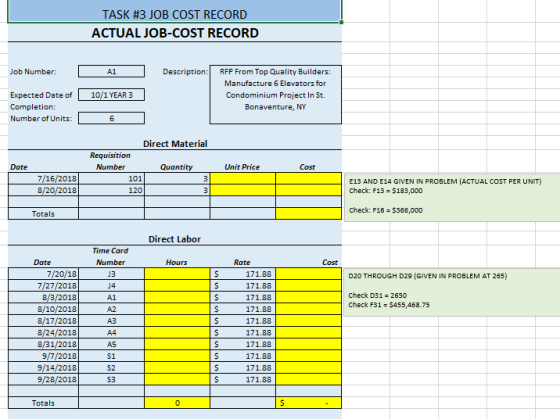Click the date cell 8/20/2018
Image resolution: width=560 pixels, height=419 pixels.
coord(43,190)
